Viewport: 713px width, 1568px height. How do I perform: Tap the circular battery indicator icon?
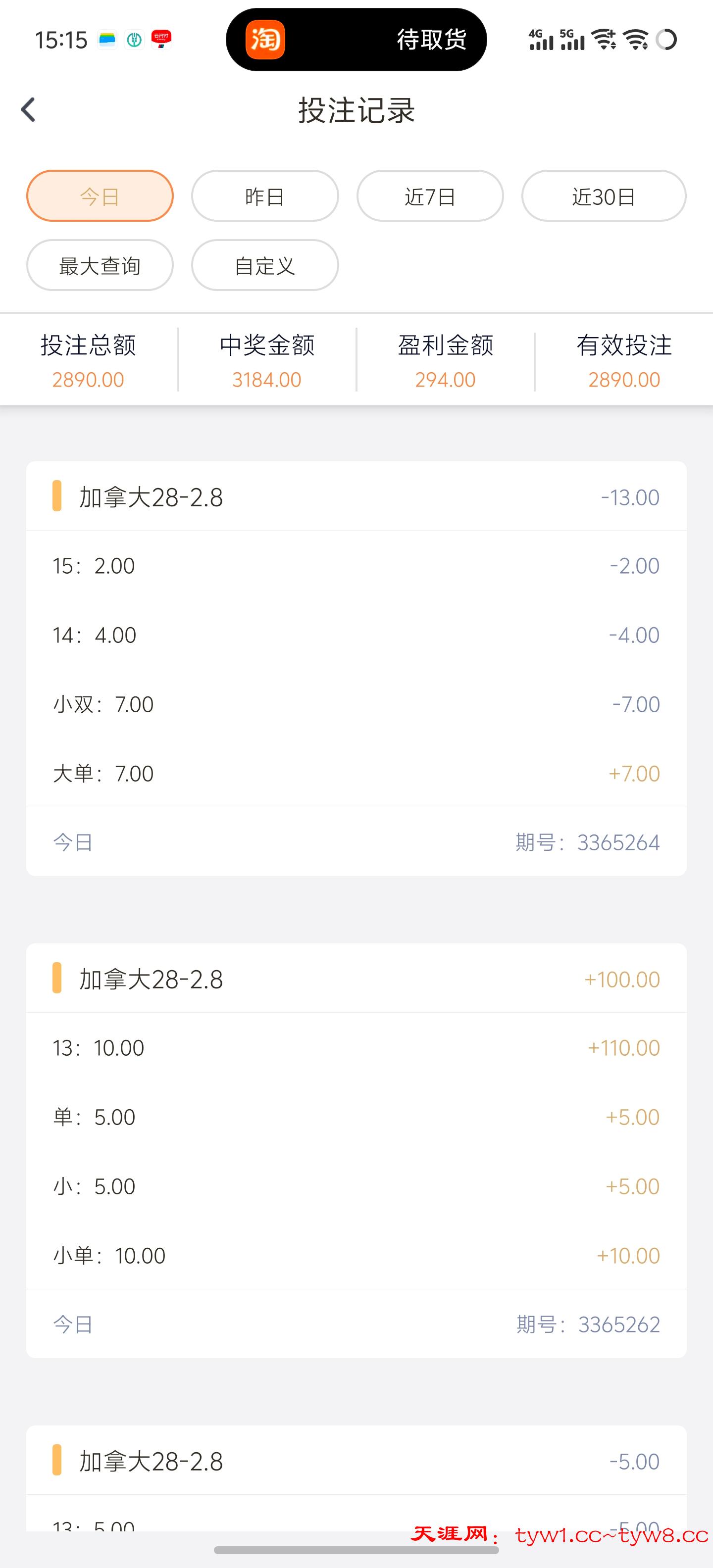click(x=667, y=40)
